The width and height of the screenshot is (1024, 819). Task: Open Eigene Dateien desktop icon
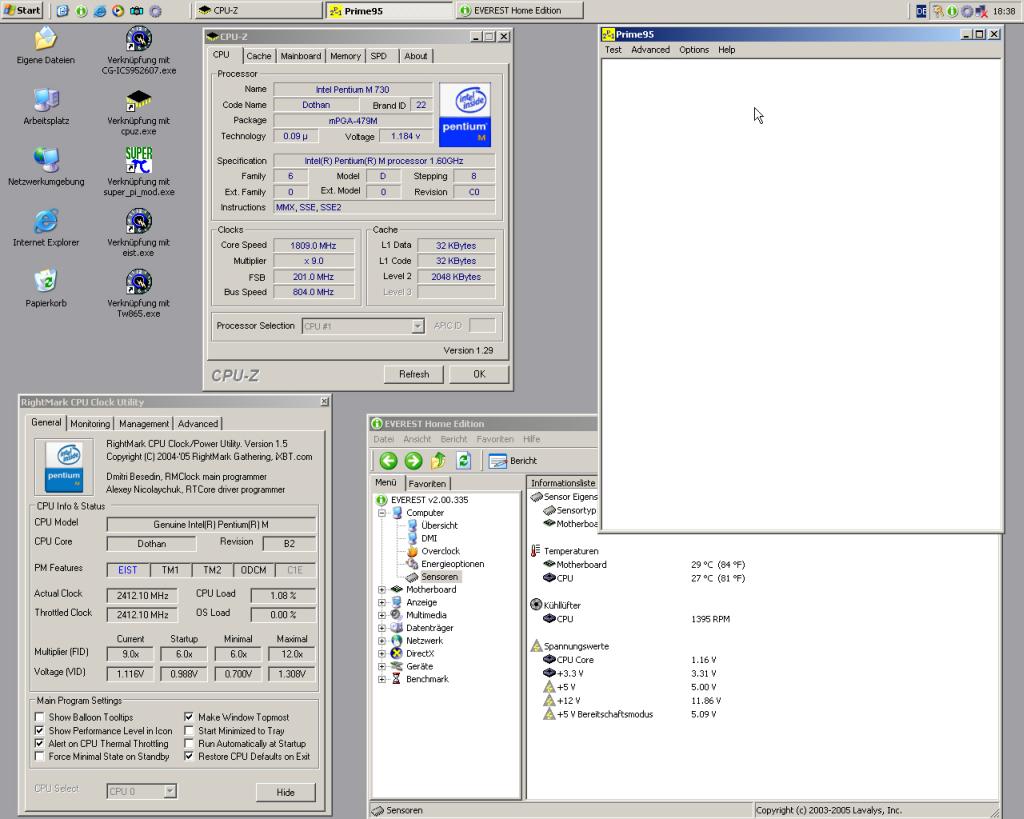[x=46, y=40]
